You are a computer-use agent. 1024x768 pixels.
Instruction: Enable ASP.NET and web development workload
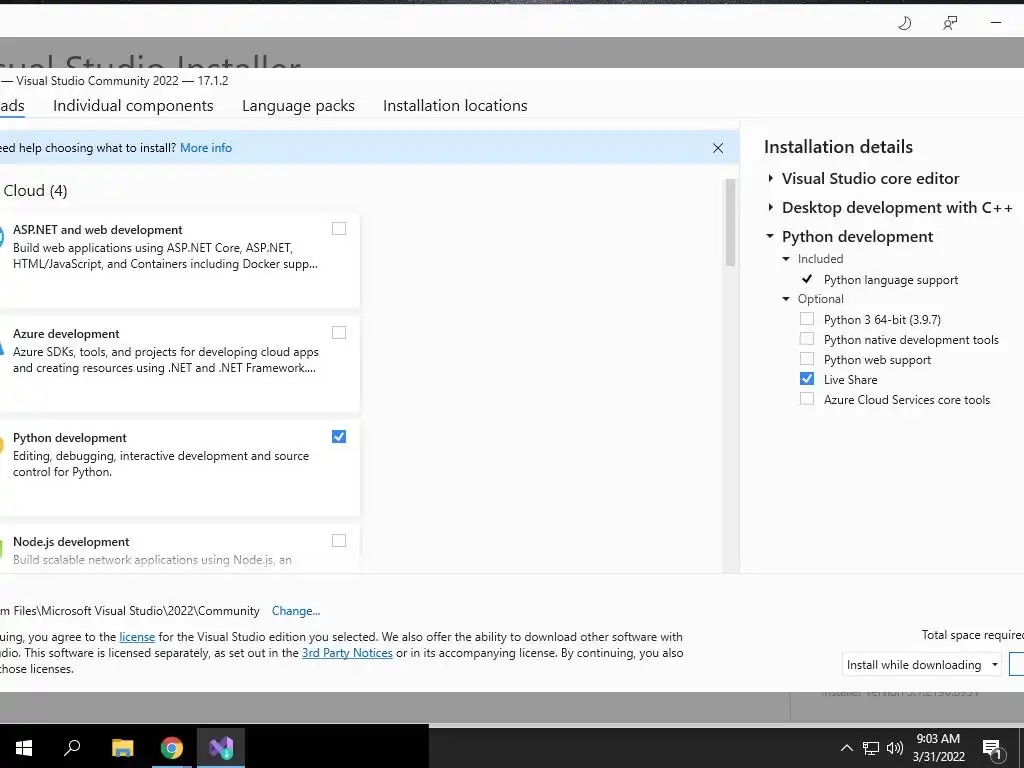point(339,229)
